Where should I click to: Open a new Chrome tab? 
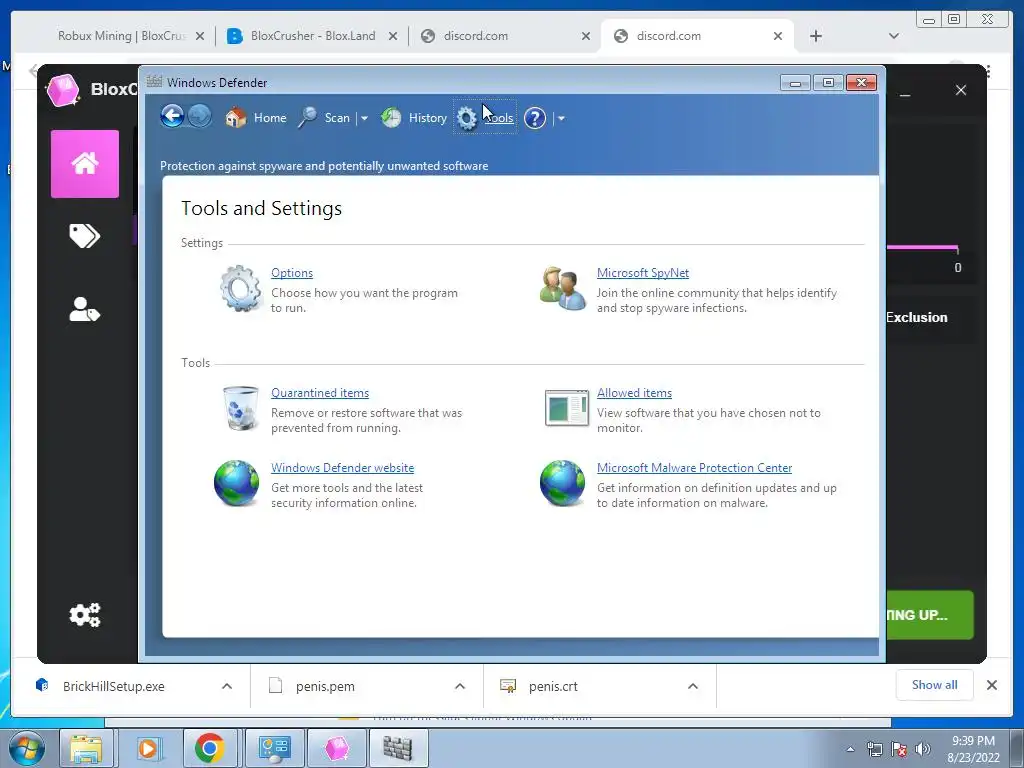point(816,36)
